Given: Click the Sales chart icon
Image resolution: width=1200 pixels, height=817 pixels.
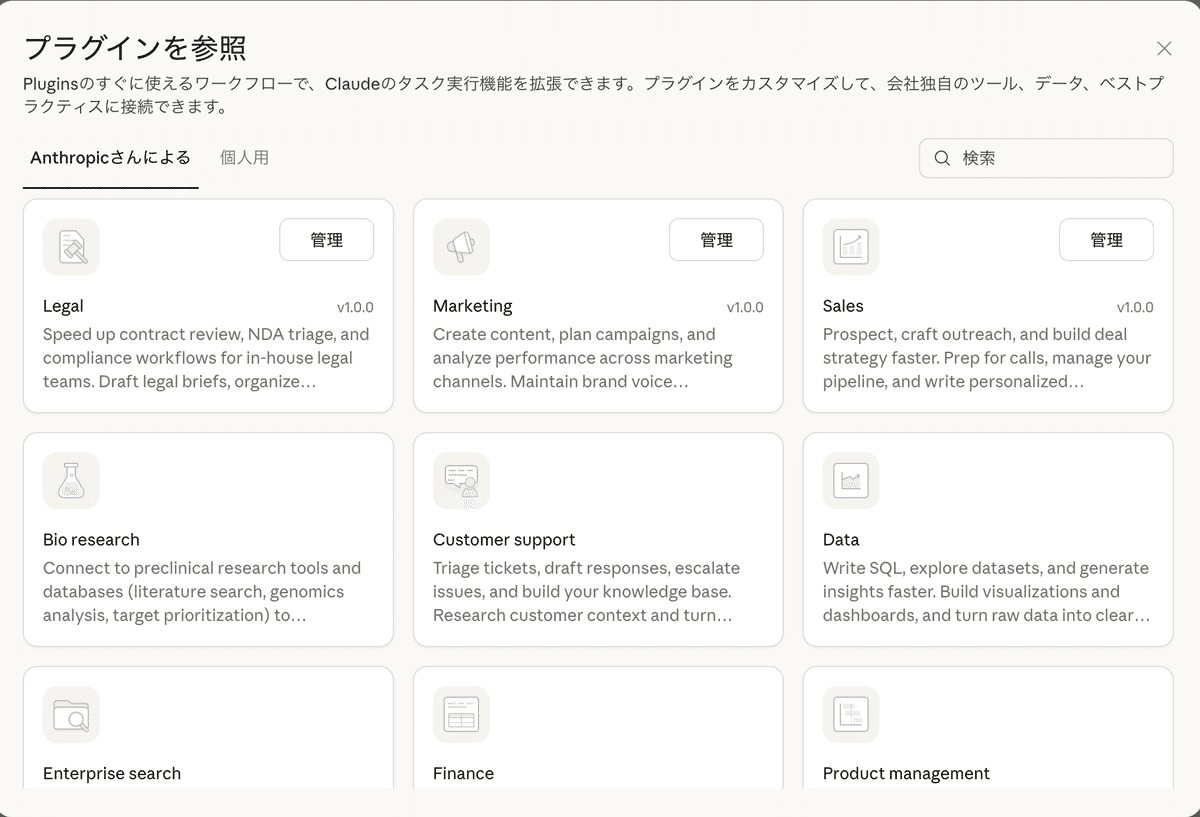Looking at the screenshot, I should tap(851, 247).
